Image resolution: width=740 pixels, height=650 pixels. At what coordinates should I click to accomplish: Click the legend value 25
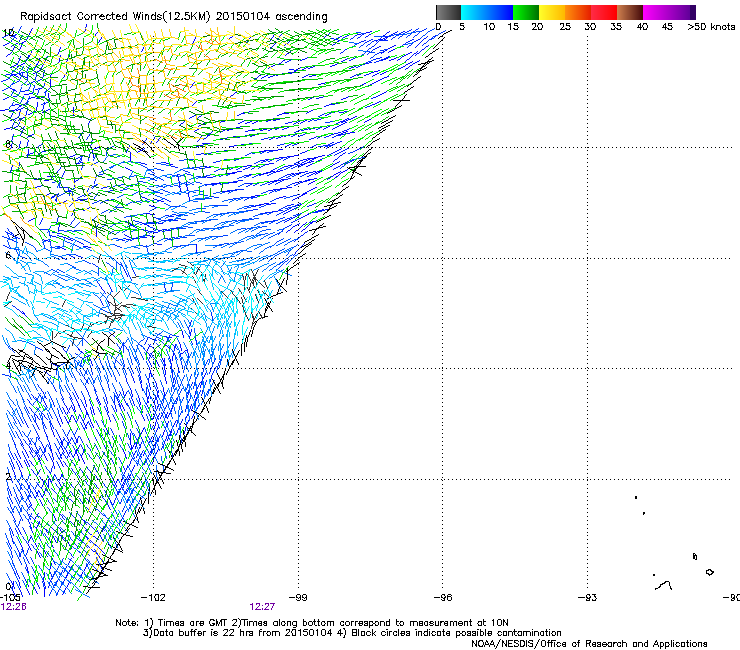tap(565, 27)
